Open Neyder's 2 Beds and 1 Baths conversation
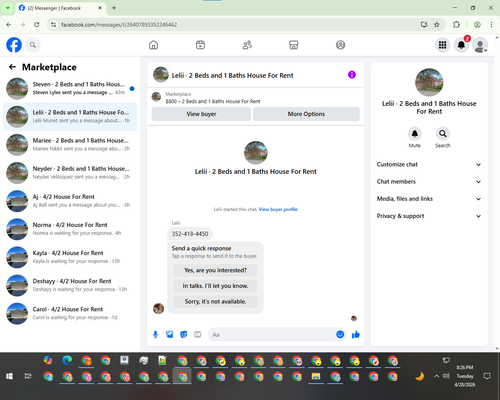 pyautogui.click(x=70, y=173)
